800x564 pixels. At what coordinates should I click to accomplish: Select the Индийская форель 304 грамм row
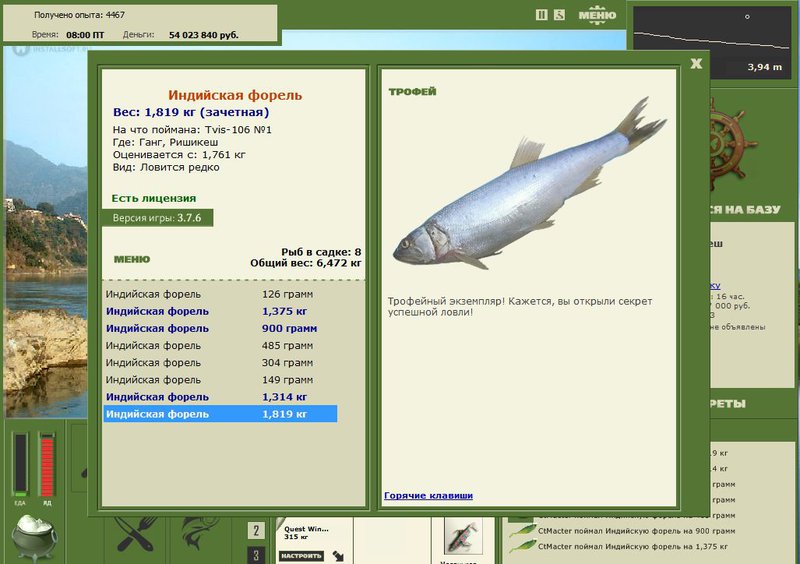[220, 363]
